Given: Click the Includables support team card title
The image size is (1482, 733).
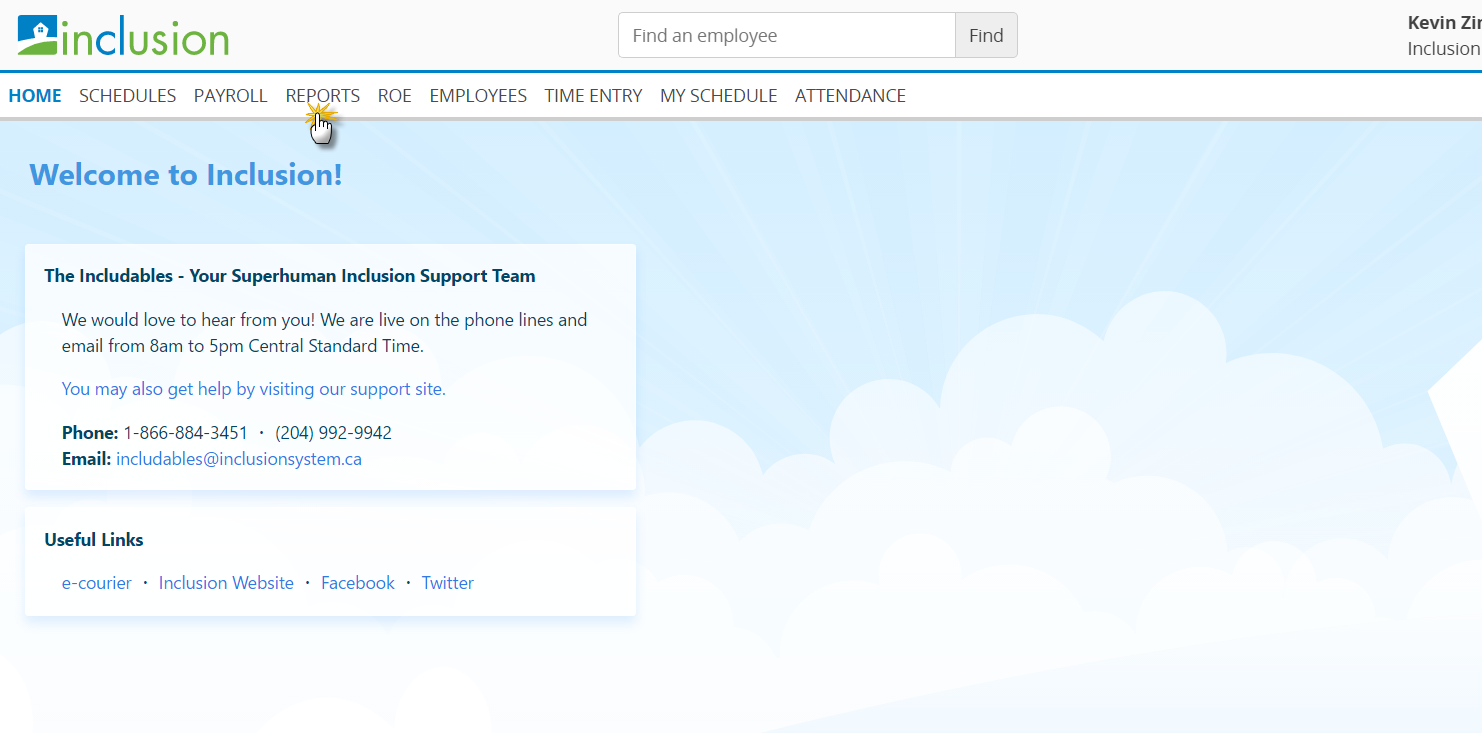Looking at the screenshot, I should (290, 276).
